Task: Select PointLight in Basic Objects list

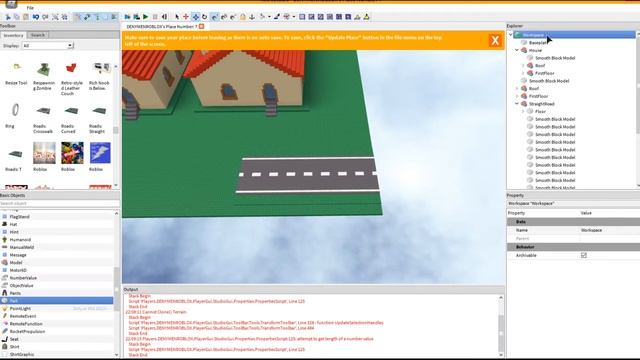Action: coord(57,309)
